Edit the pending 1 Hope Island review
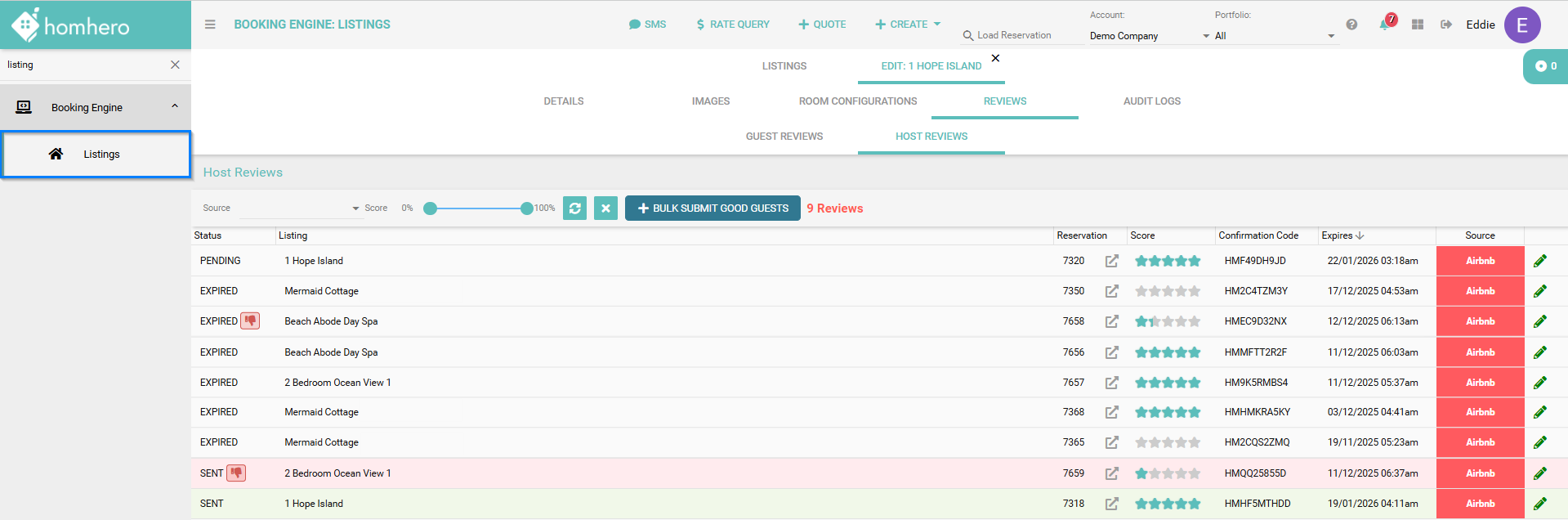 (x=1539, y=261)
